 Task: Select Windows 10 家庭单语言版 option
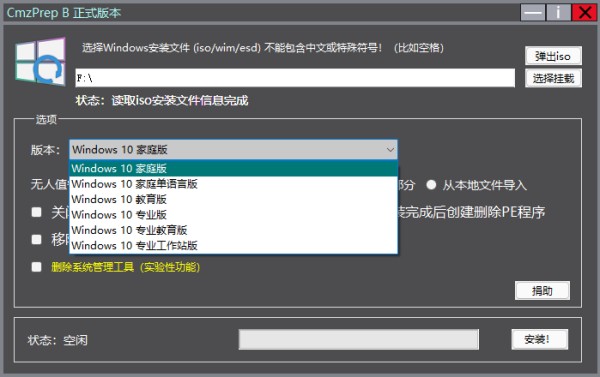pos(233,184)
